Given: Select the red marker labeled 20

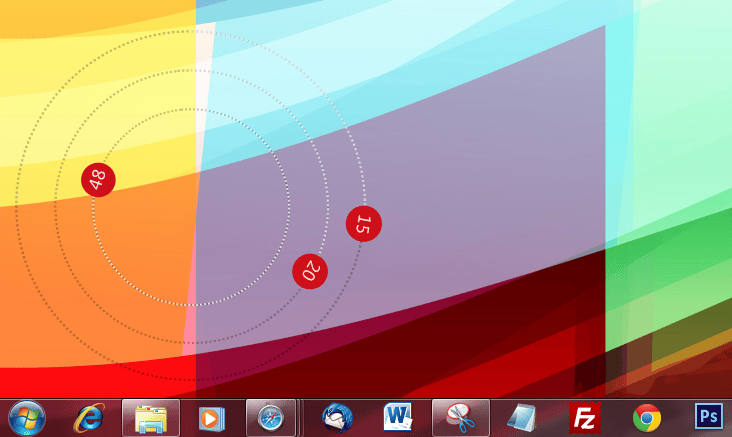Looking at the screenshot, I should 310,271.
